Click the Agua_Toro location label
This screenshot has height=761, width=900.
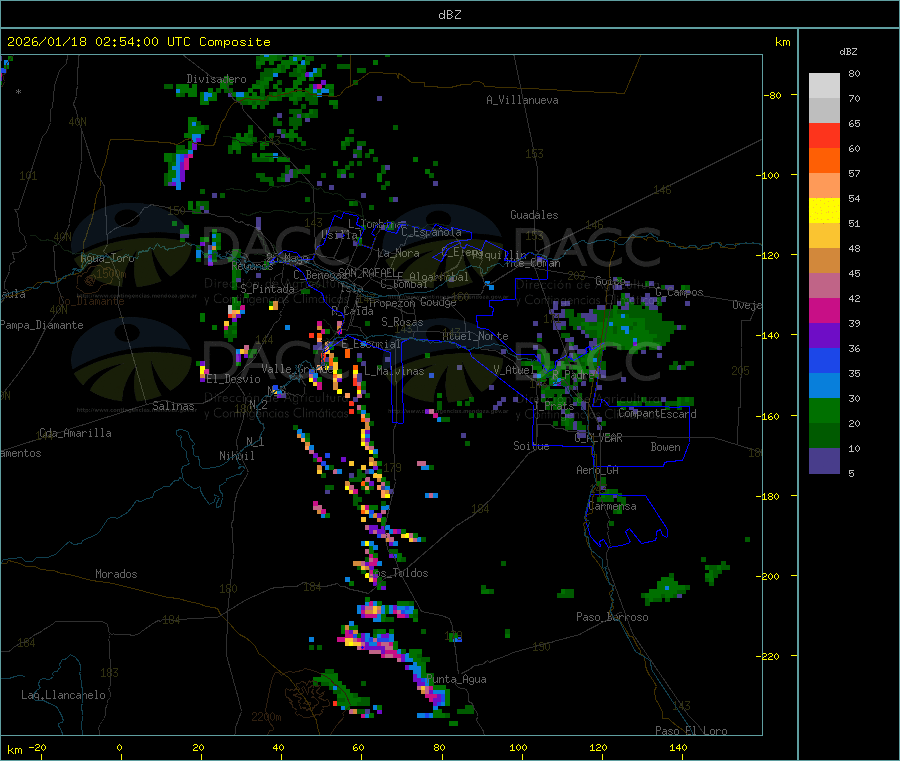coord(107,258)
